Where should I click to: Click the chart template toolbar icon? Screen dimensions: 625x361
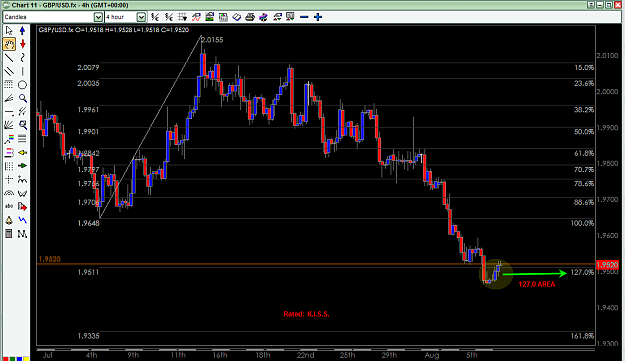(210, 17)
